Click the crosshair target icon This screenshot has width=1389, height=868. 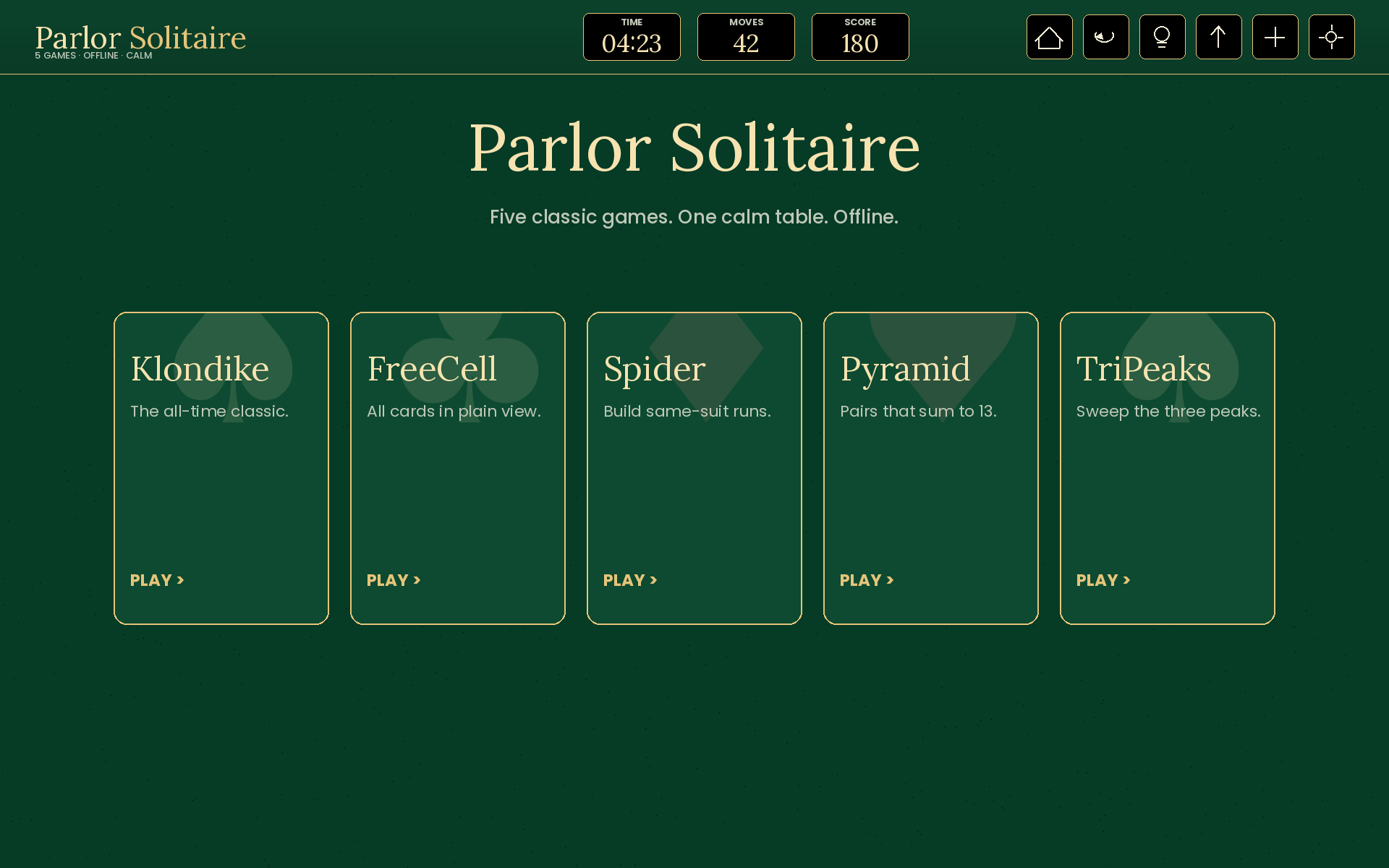[1331, 37]
